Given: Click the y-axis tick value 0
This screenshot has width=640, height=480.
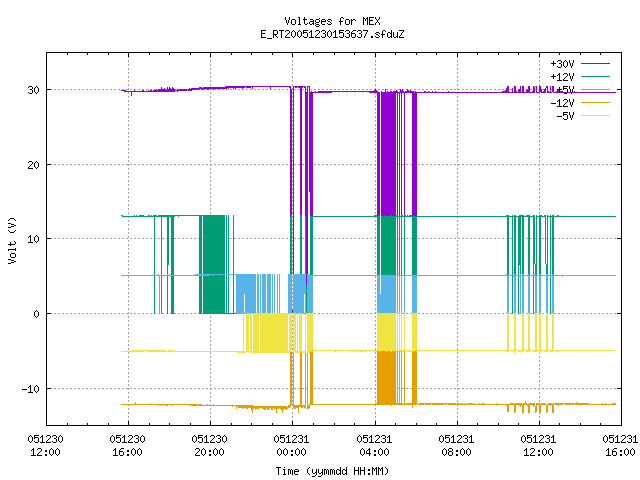Looking at the screenshot, I should [x=36, y=314].
